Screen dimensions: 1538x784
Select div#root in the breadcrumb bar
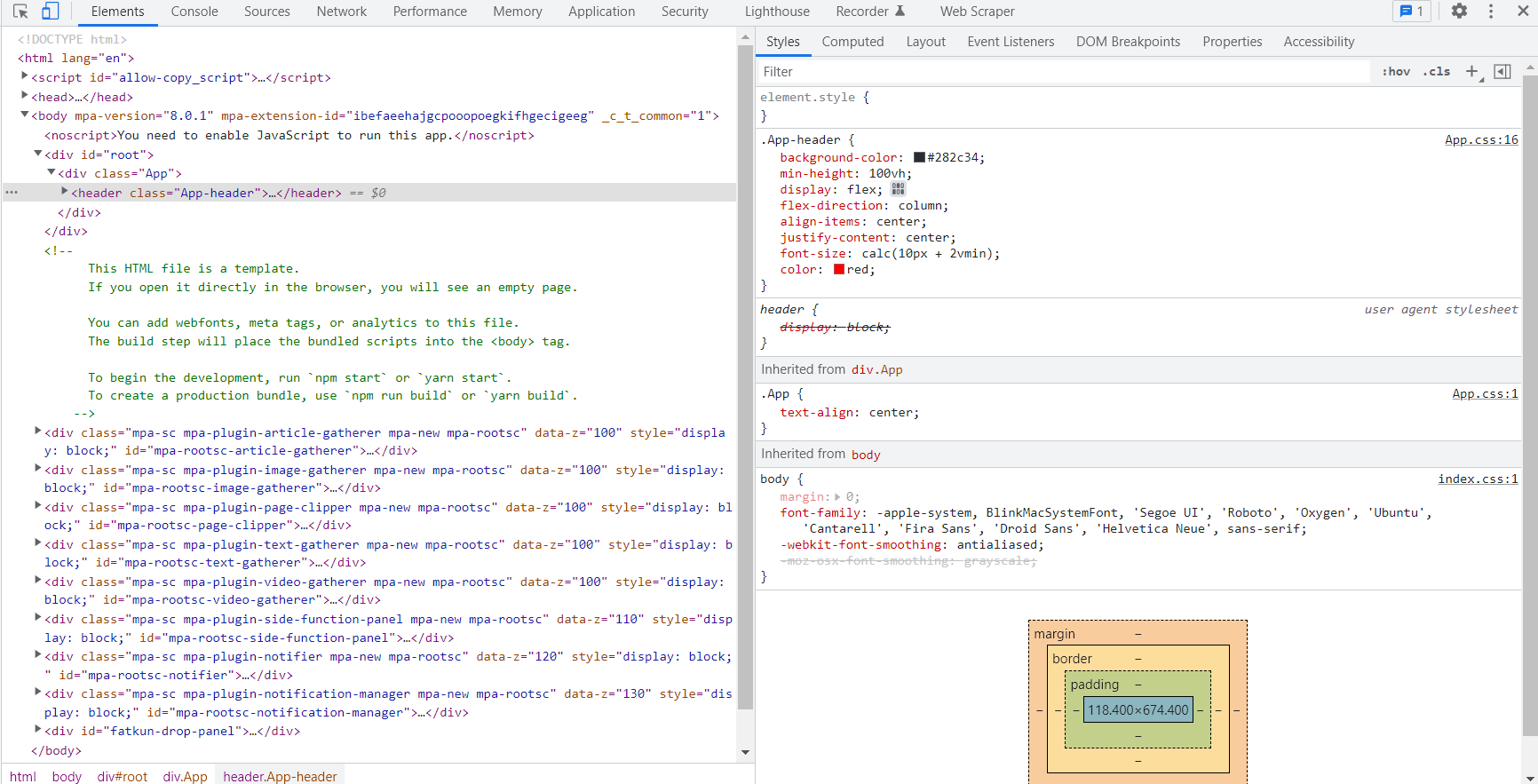click(123, 776)
